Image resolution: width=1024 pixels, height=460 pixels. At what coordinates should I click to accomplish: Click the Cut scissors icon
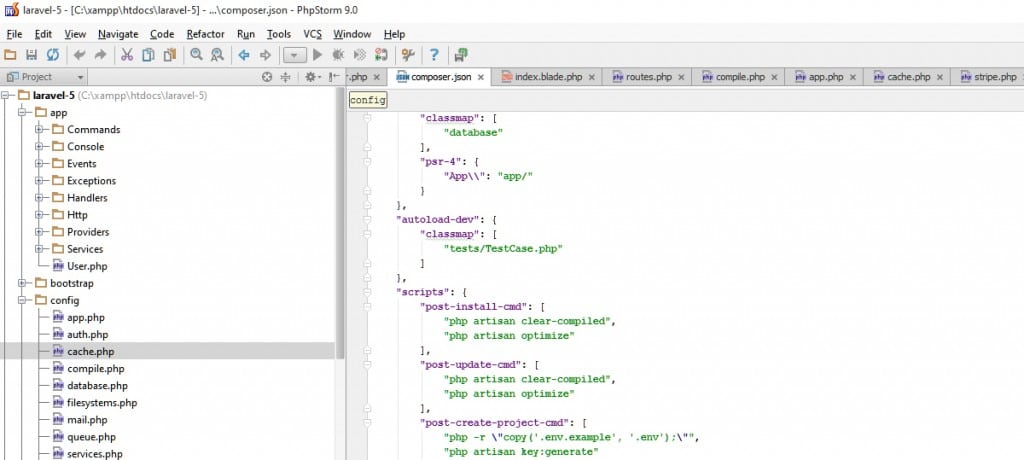[127, 55]
